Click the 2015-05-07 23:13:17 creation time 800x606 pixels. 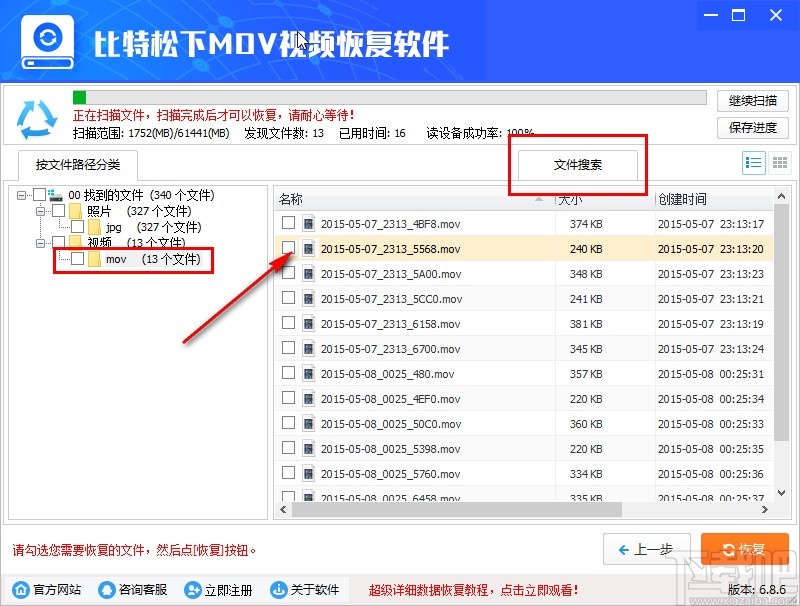point(711,224)
